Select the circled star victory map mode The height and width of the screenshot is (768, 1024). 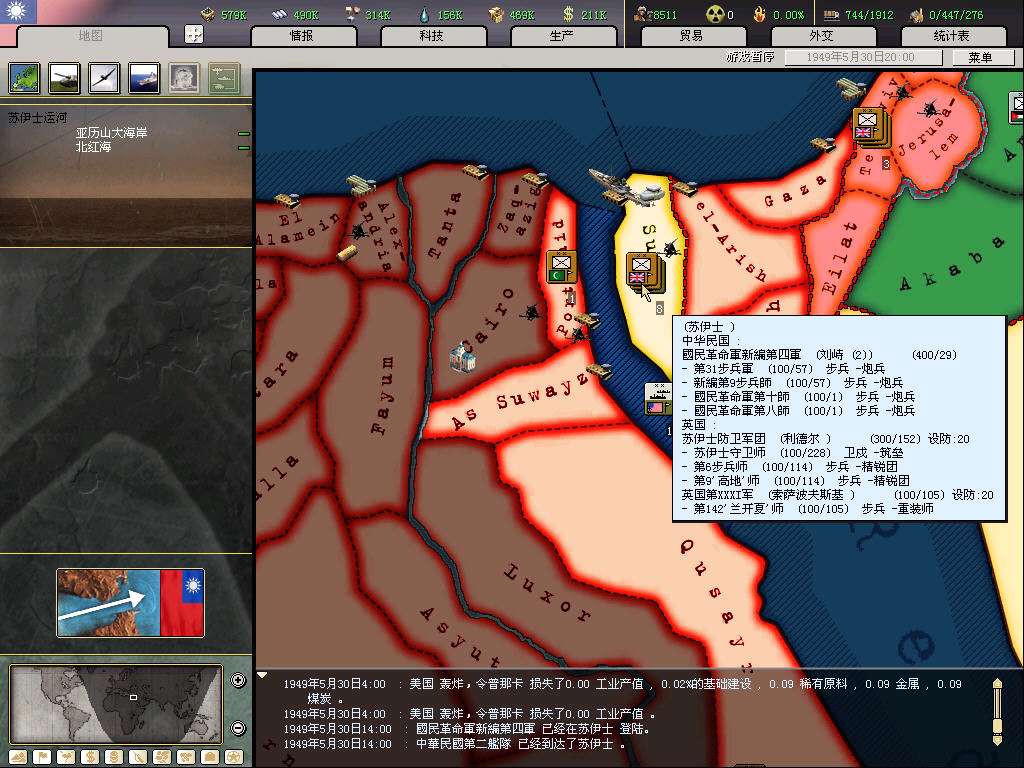pos(234,758)
